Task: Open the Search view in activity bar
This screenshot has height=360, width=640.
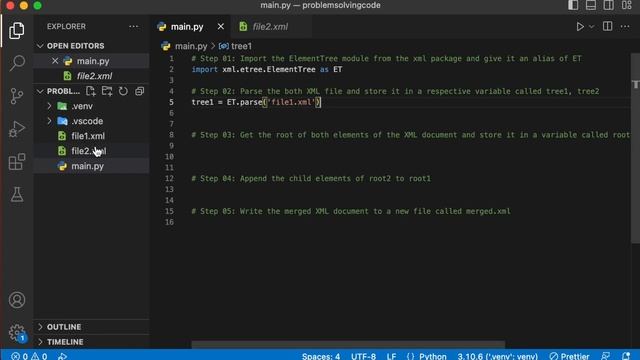Action: (17, 63)
